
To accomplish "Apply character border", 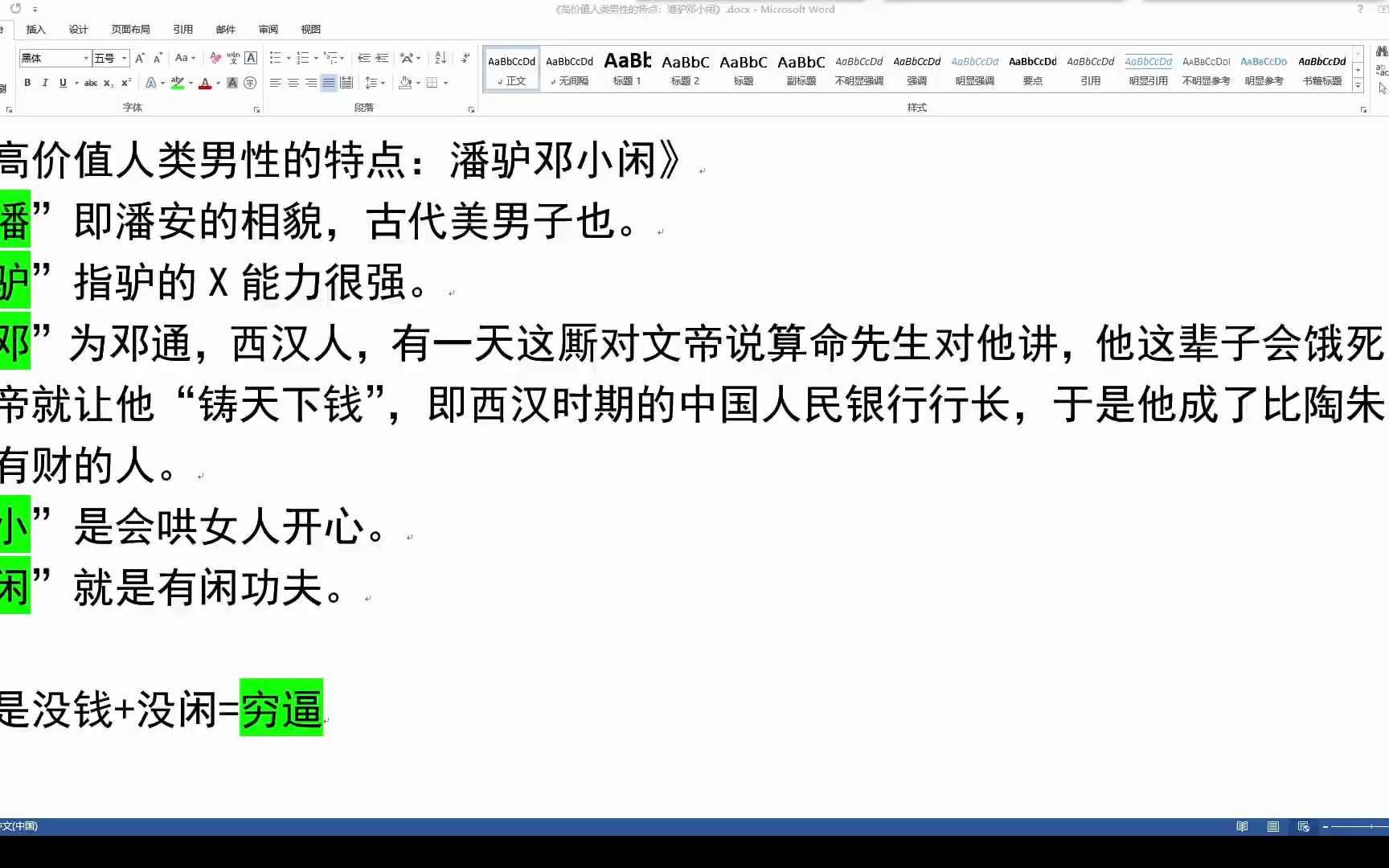I will click(x=251, y=58).
